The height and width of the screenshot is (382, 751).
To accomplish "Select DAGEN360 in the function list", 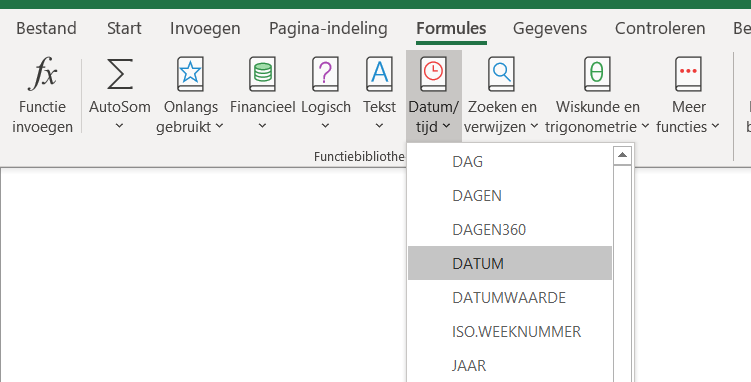I will [x=510, y=229].
